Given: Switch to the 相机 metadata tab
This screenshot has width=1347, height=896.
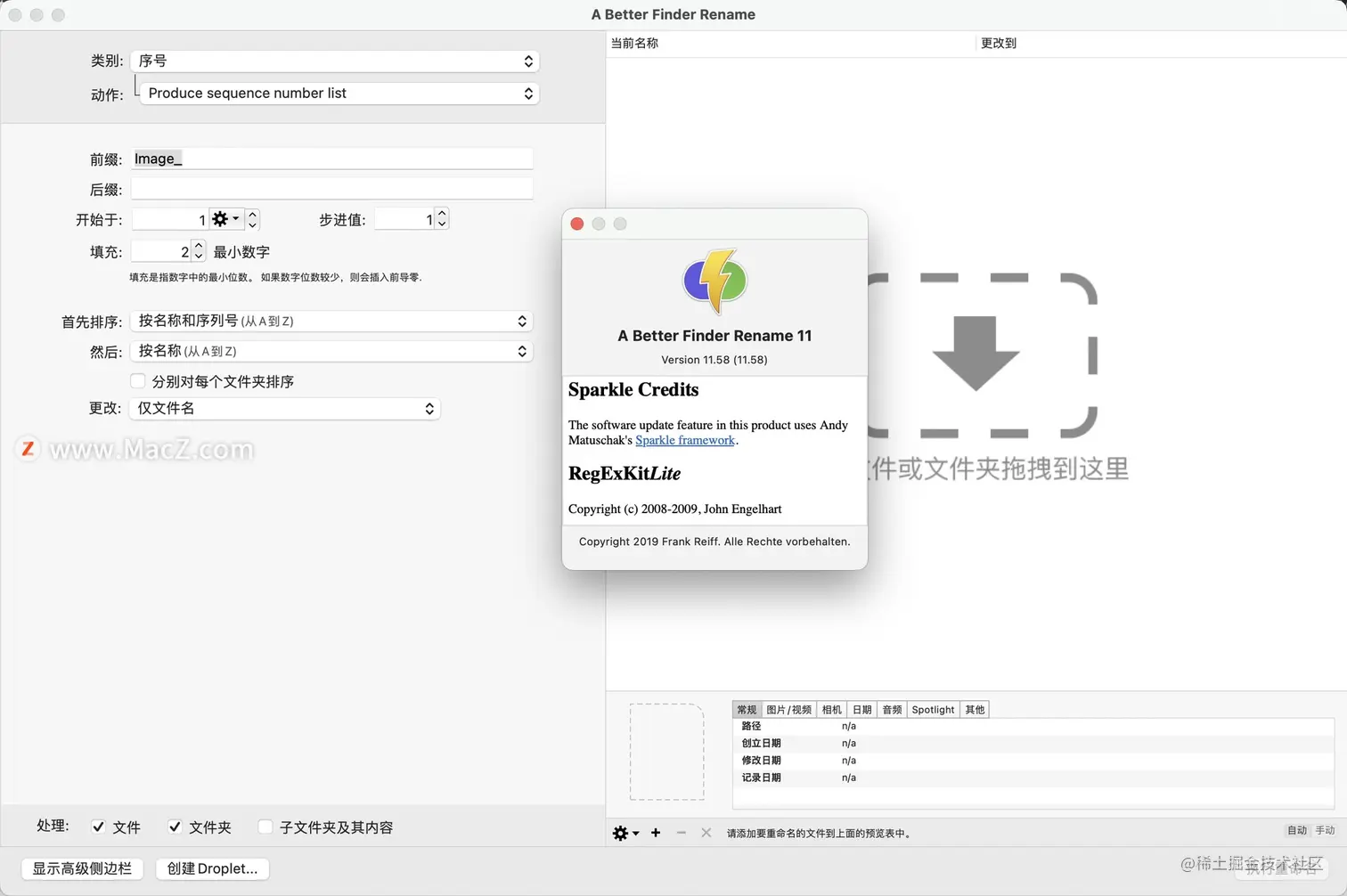Looking at the screenshot, I should click(x=832, y=710).
